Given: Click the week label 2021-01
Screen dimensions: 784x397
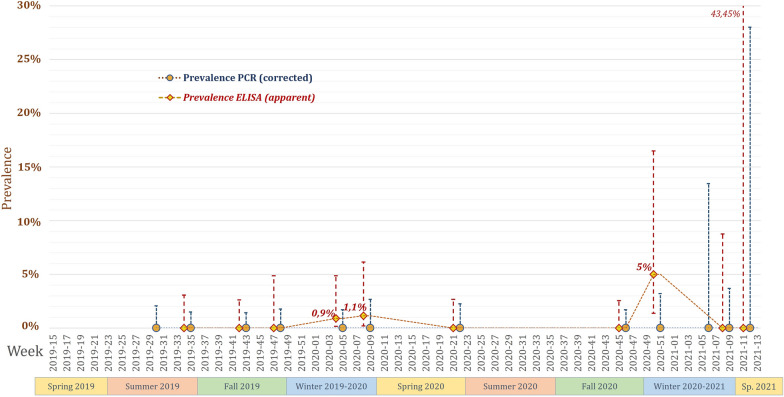Looking at the screenshot, I should click(674, 354).
